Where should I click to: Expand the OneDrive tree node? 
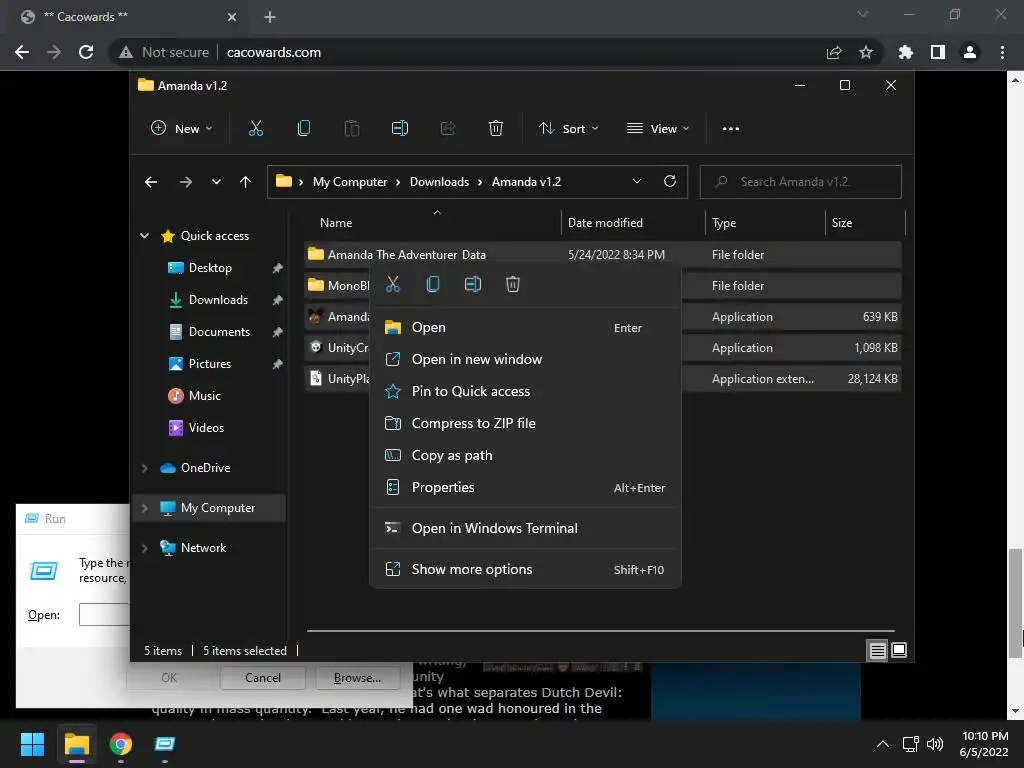144,468
